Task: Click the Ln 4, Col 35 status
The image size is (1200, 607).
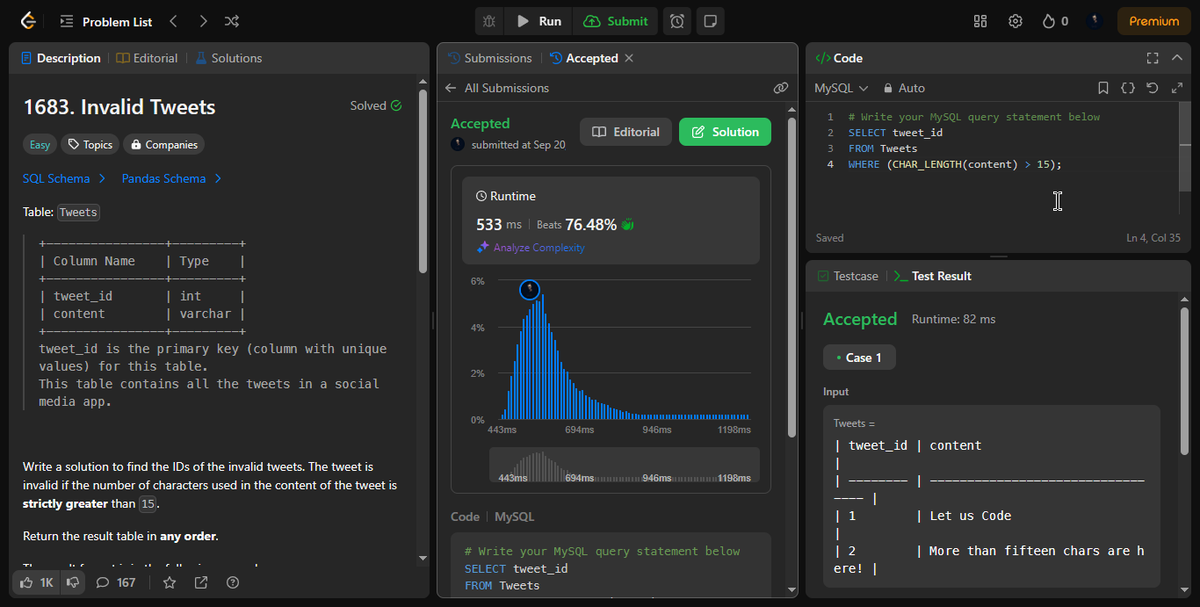Action: pyautogui.click(x=1153, y=238)
